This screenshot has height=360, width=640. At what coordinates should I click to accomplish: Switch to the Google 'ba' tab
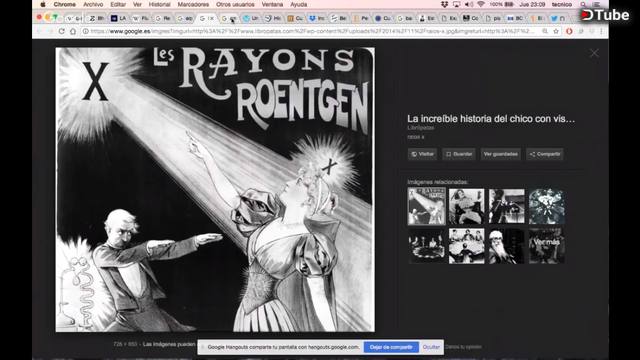(405, 18)
